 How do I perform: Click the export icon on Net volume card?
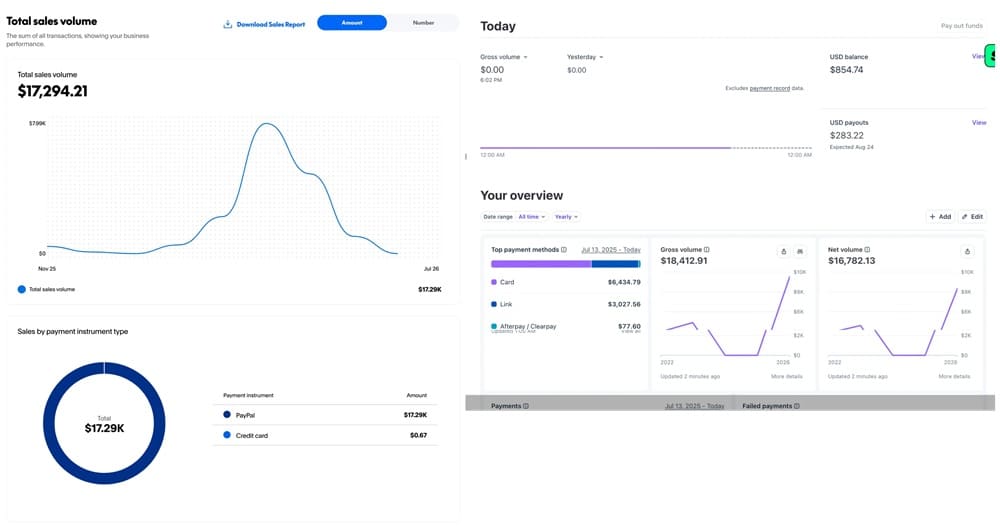click(x=967, y=251)
